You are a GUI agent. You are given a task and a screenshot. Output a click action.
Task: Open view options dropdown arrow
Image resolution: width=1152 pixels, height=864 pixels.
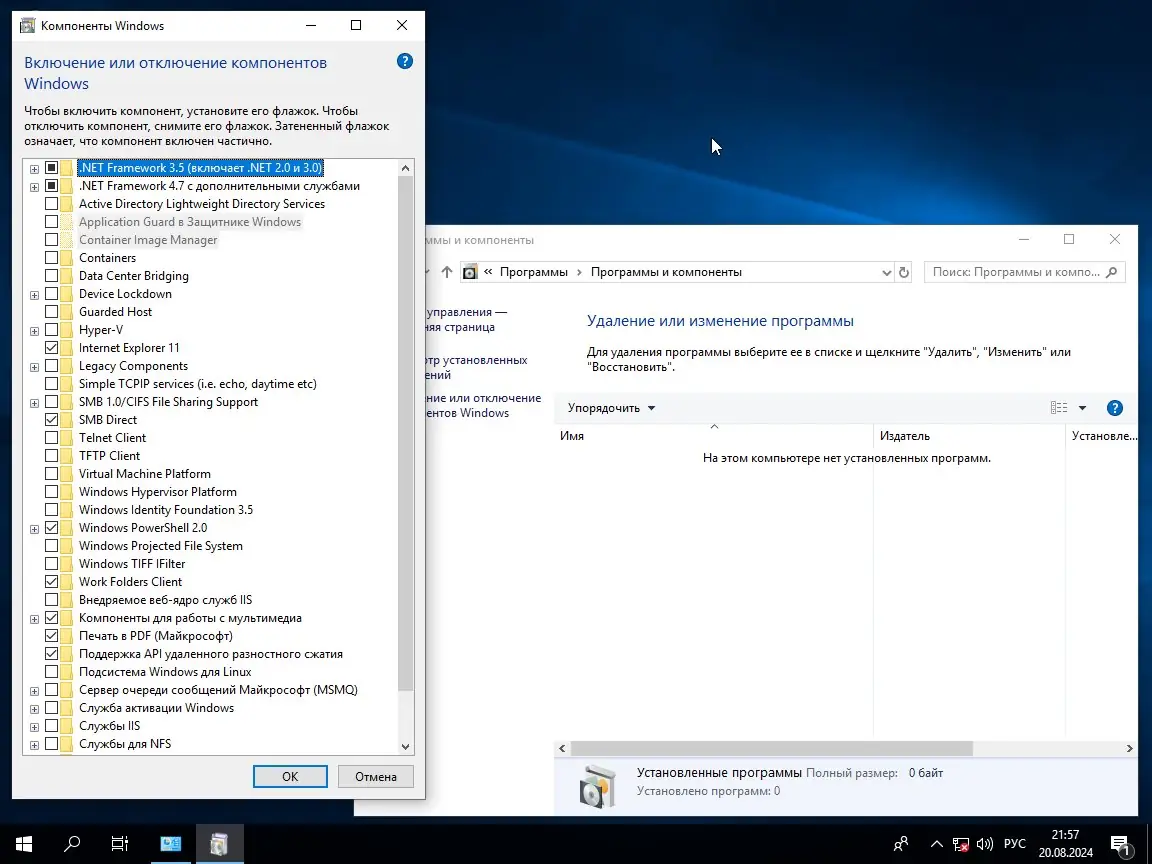1082,408
